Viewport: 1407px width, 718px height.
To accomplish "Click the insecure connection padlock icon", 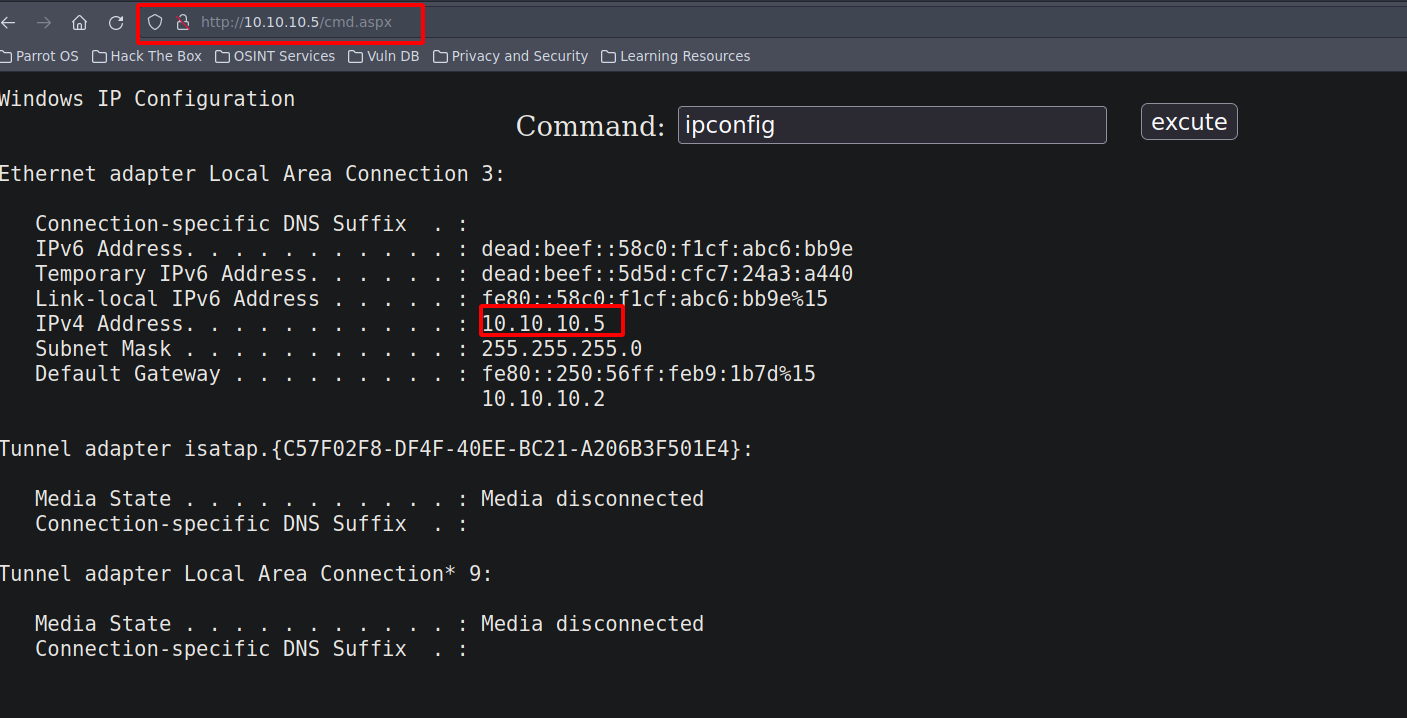I will [x=184, y=22].
